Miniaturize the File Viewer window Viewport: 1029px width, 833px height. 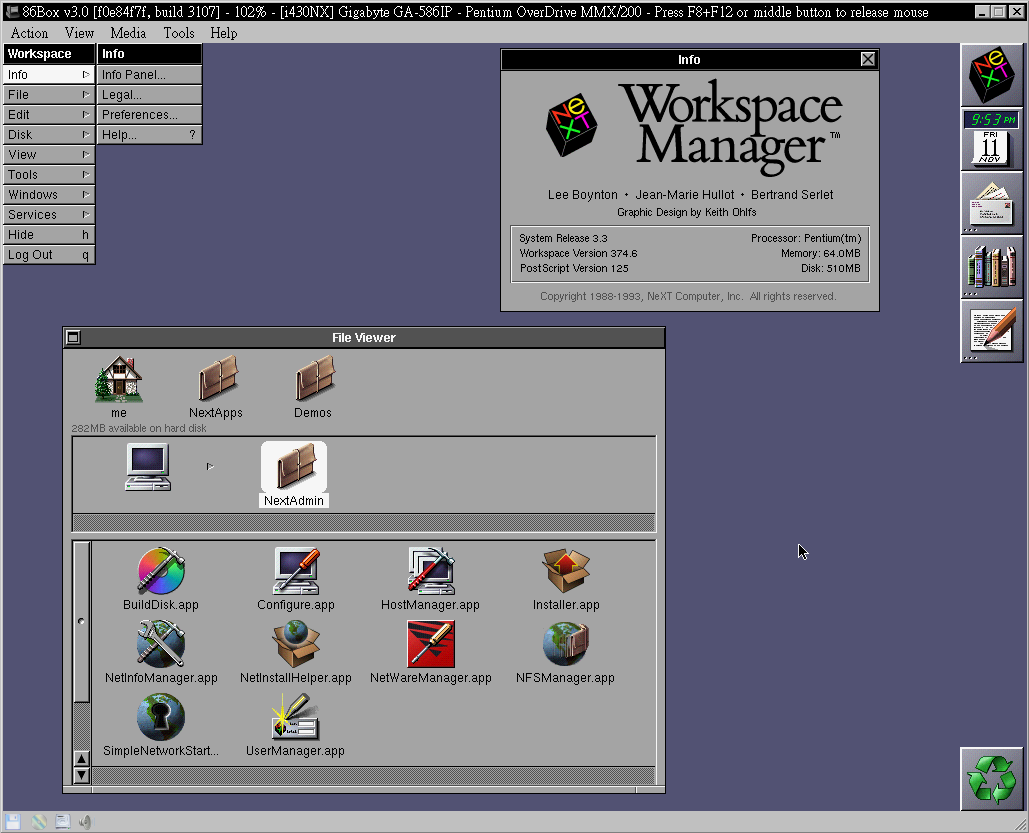click(74, 337)
